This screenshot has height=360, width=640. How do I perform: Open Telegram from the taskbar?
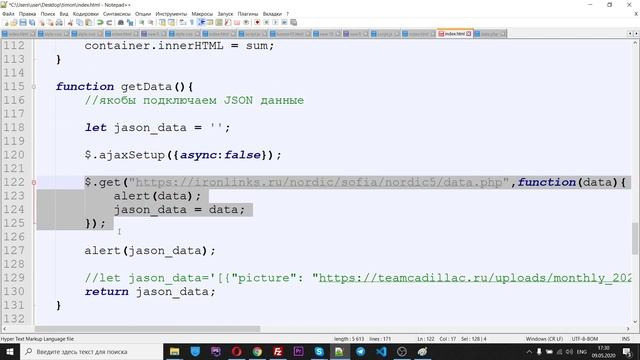(360, 351)
